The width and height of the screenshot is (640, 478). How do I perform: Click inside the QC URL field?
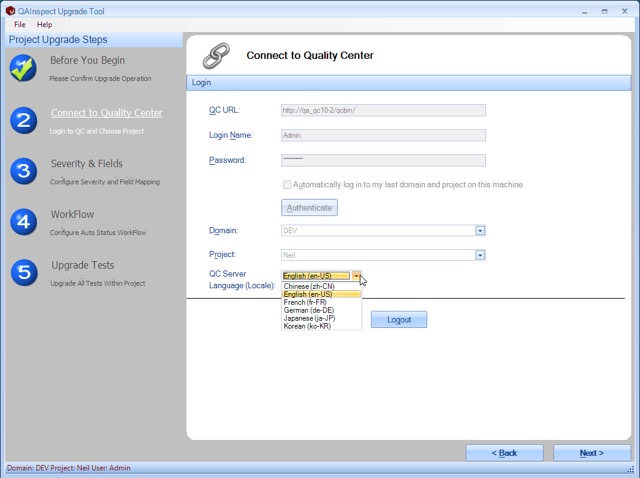tap(383, 110)
